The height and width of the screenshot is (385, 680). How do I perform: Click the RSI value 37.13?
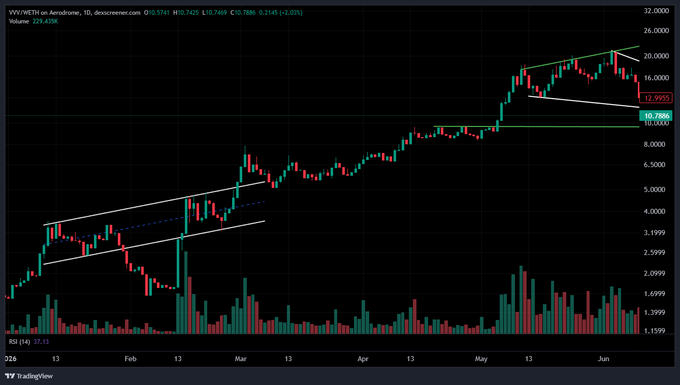(41, 342)
